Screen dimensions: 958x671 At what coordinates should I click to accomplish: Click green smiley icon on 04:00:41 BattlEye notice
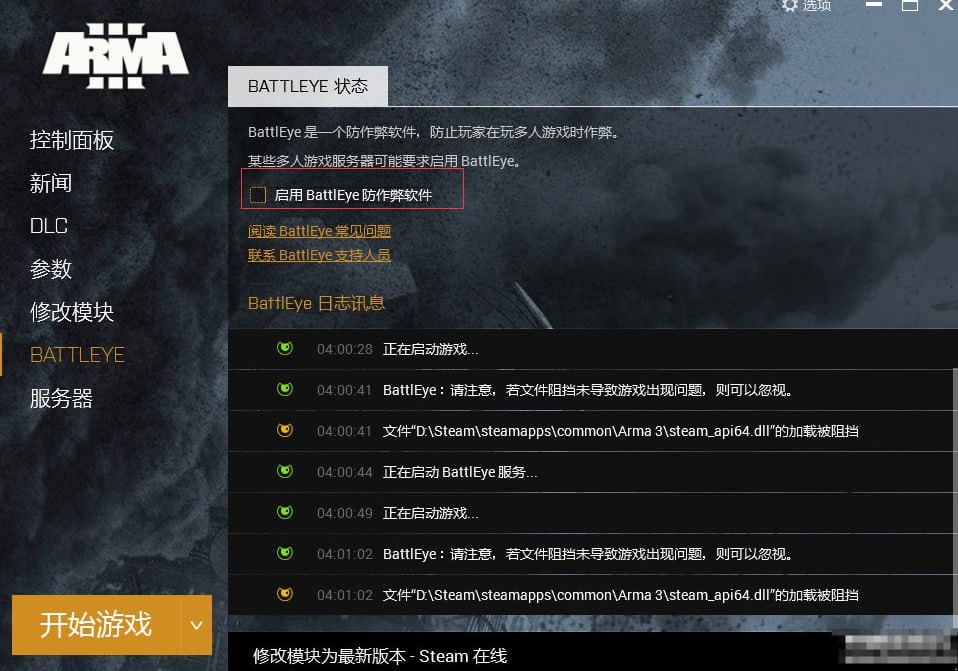(x=284, y=390)
